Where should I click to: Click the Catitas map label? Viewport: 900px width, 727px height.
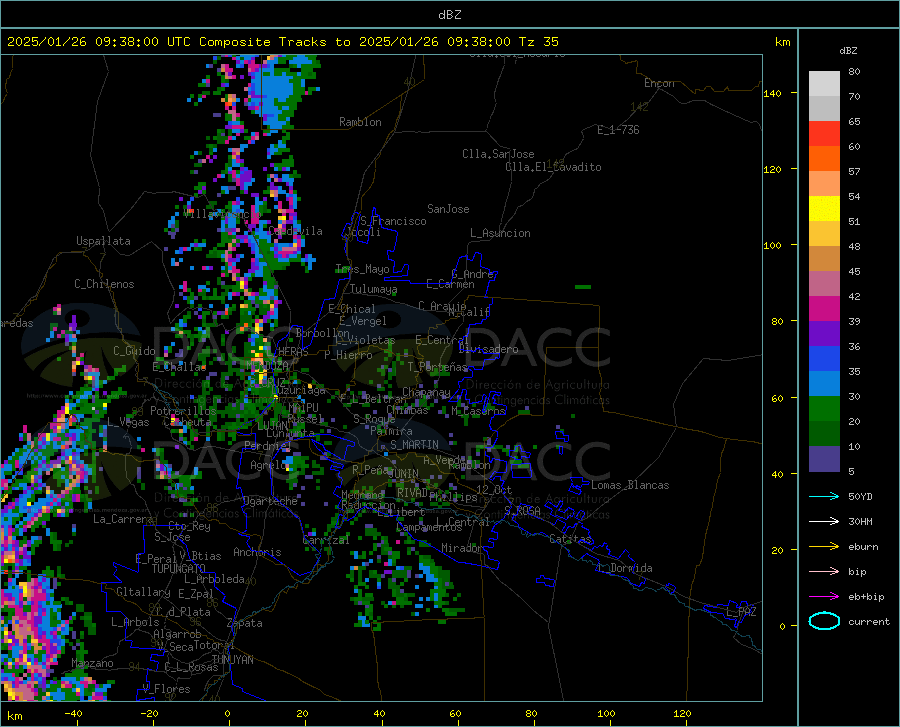tap(571, 539)
